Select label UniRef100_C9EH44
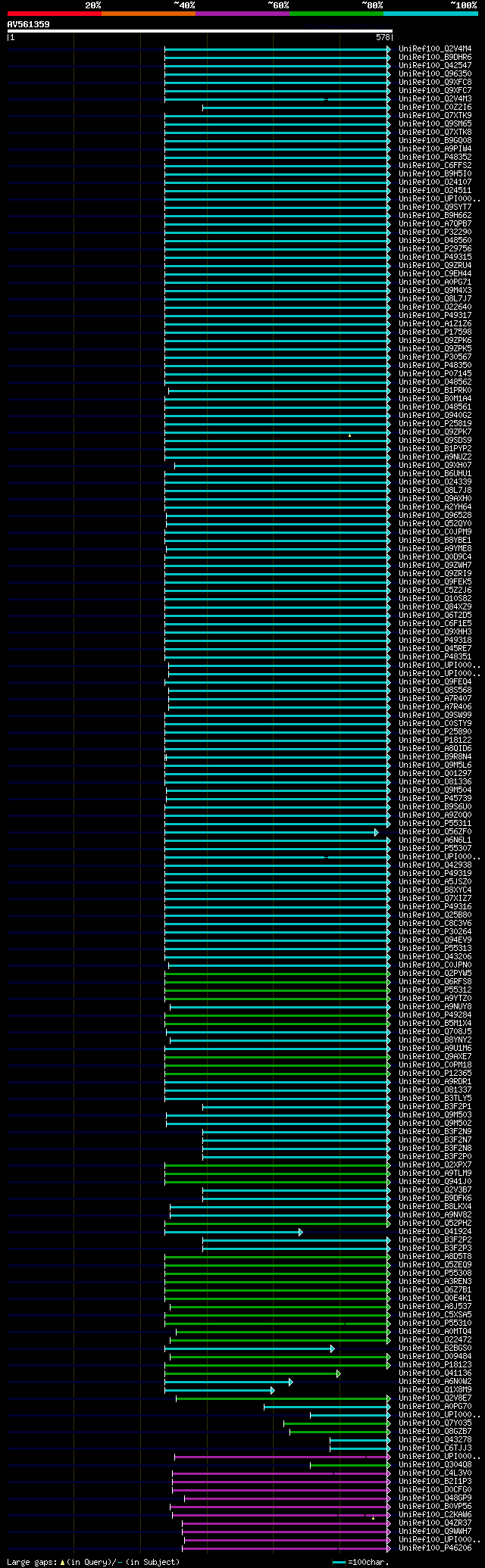Viewport: 485px width, 1568px height. click(x=435, y=274)
